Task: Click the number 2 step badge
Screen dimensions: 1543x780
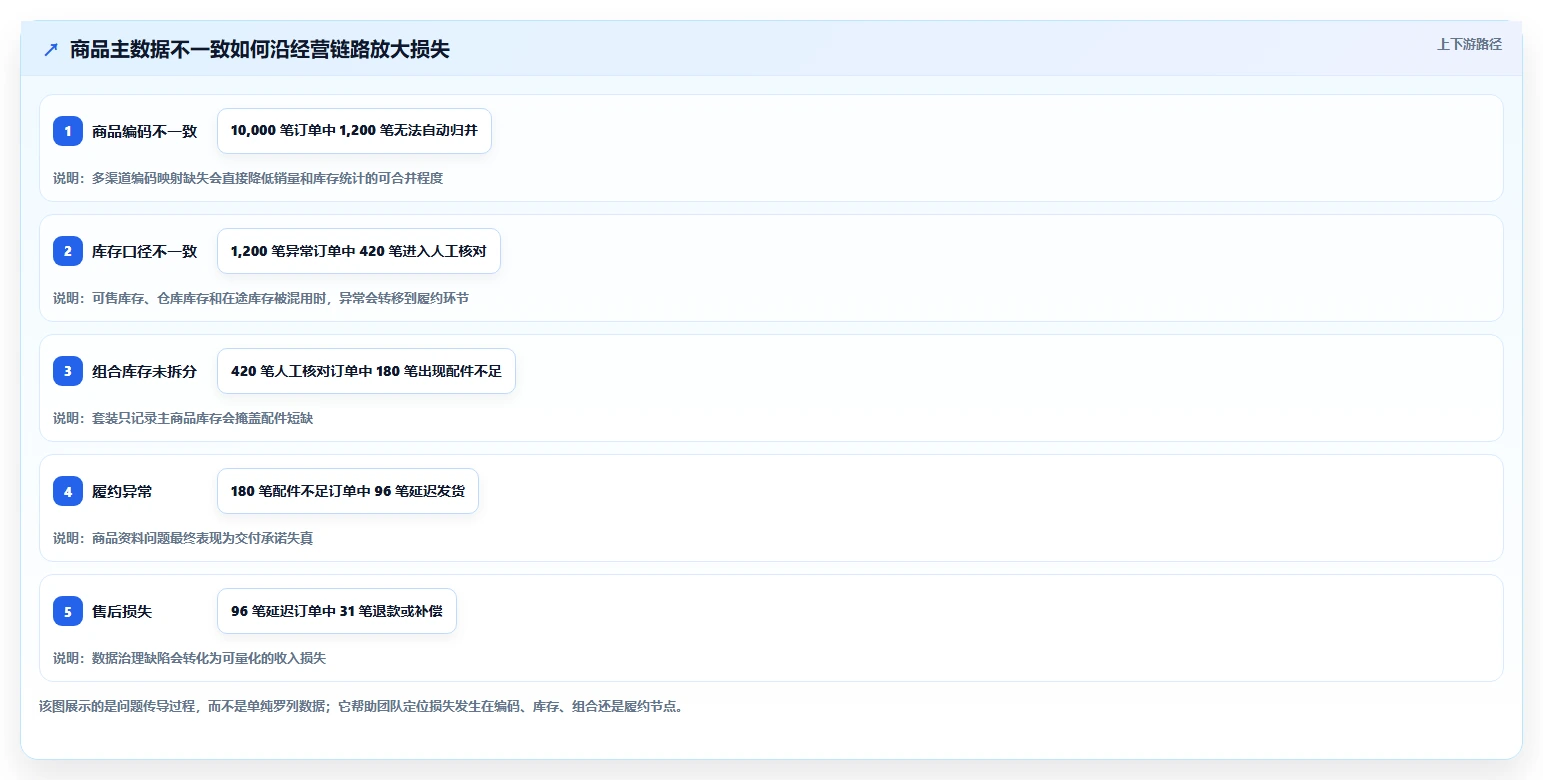Action: (x=68, y=251)
